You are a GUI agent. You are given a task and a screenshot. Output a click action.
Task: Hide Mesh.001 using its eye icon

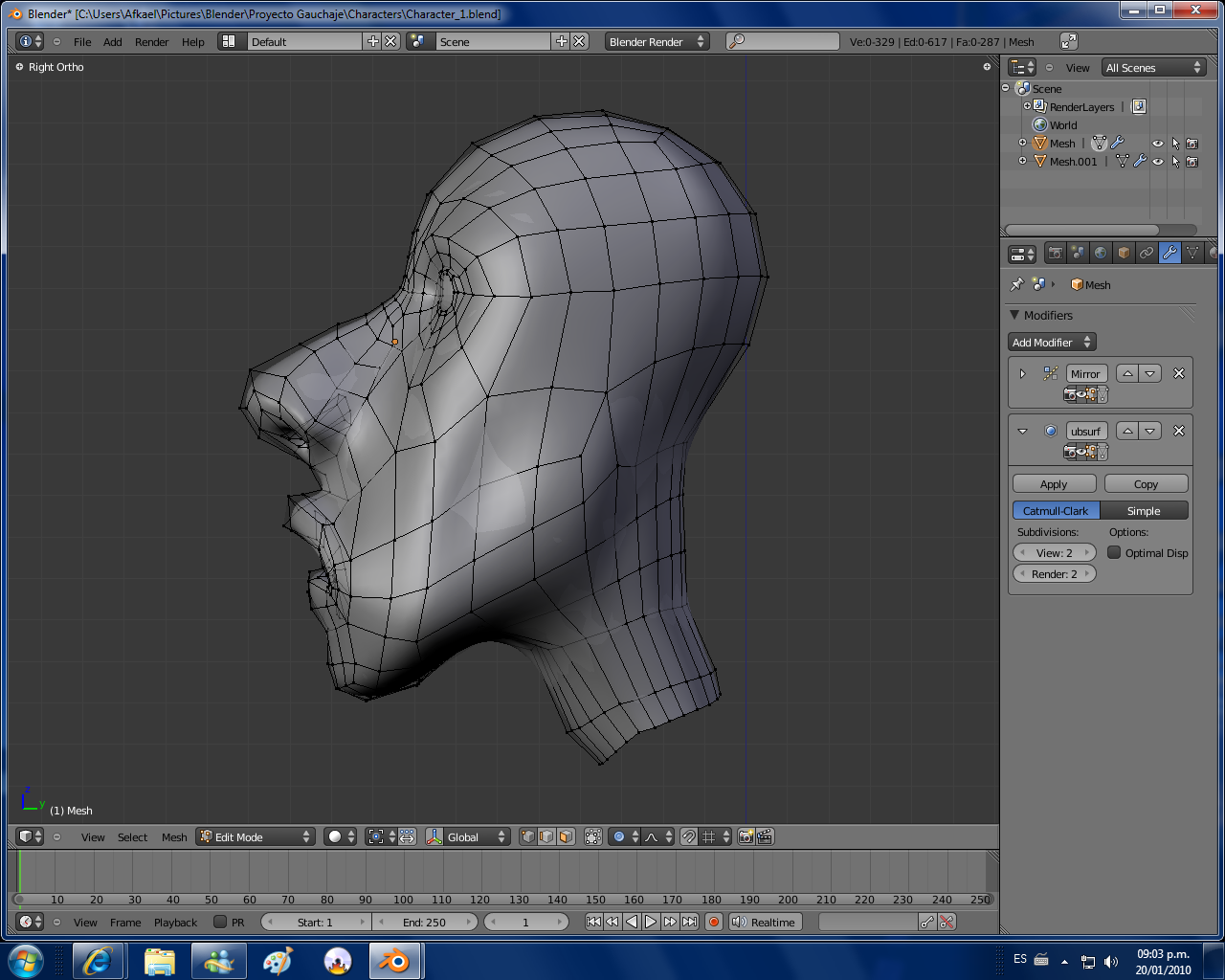1158,162
